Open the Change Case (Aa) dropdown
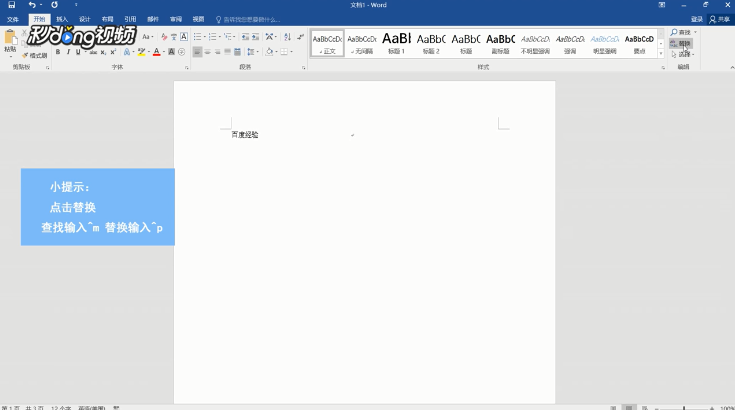 coord(148,37)
